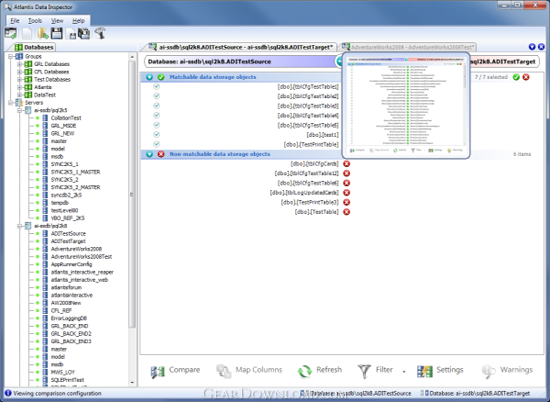Click the database connect icon with green check
Viewport: 550px width, 402px height.
pos(11,34)
